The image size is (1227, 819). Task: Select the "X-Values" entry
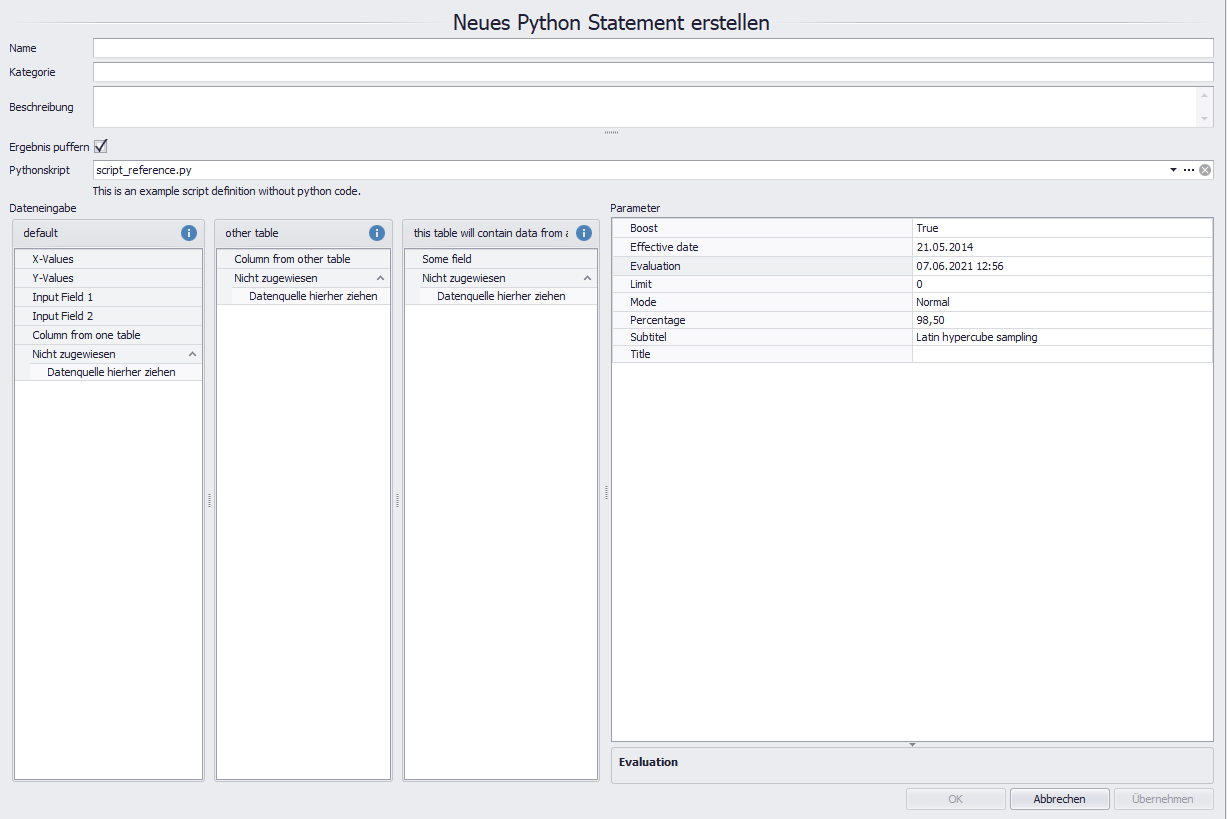(x=57, y=259)
